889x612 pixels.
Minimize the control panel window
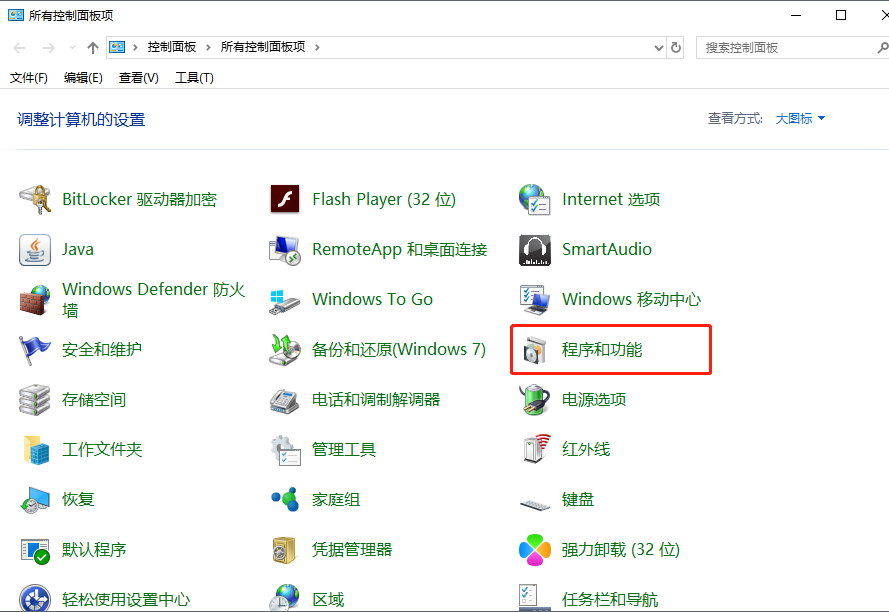tap(796, 15)
